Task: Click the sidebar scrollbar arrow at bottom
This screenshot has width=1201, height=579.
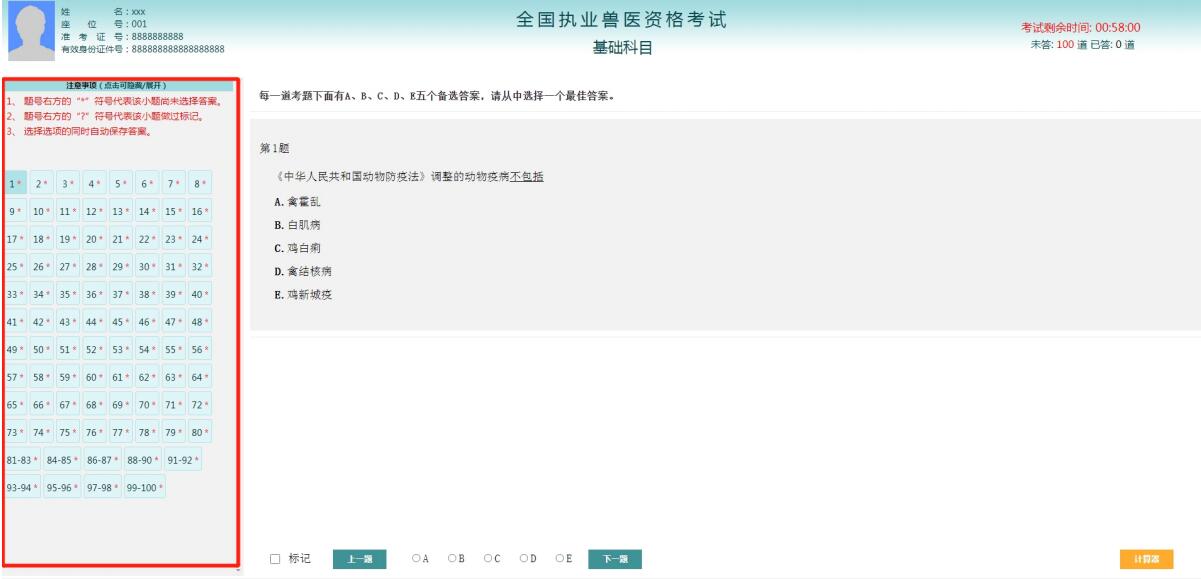Action: click(238, 570)
